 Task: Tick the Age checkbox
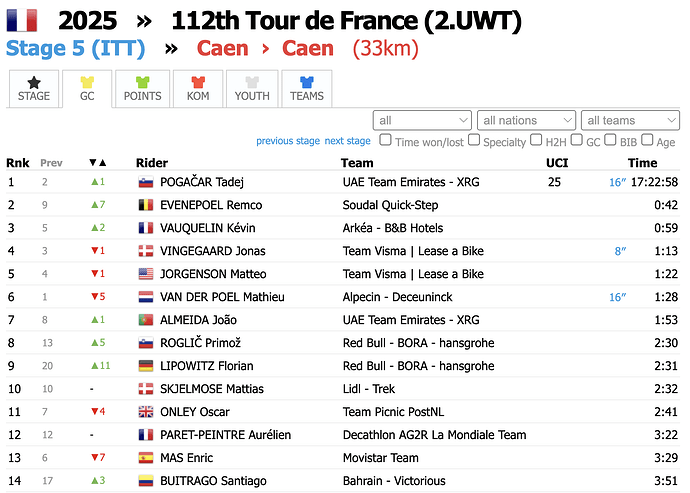(x=647, y=140)
